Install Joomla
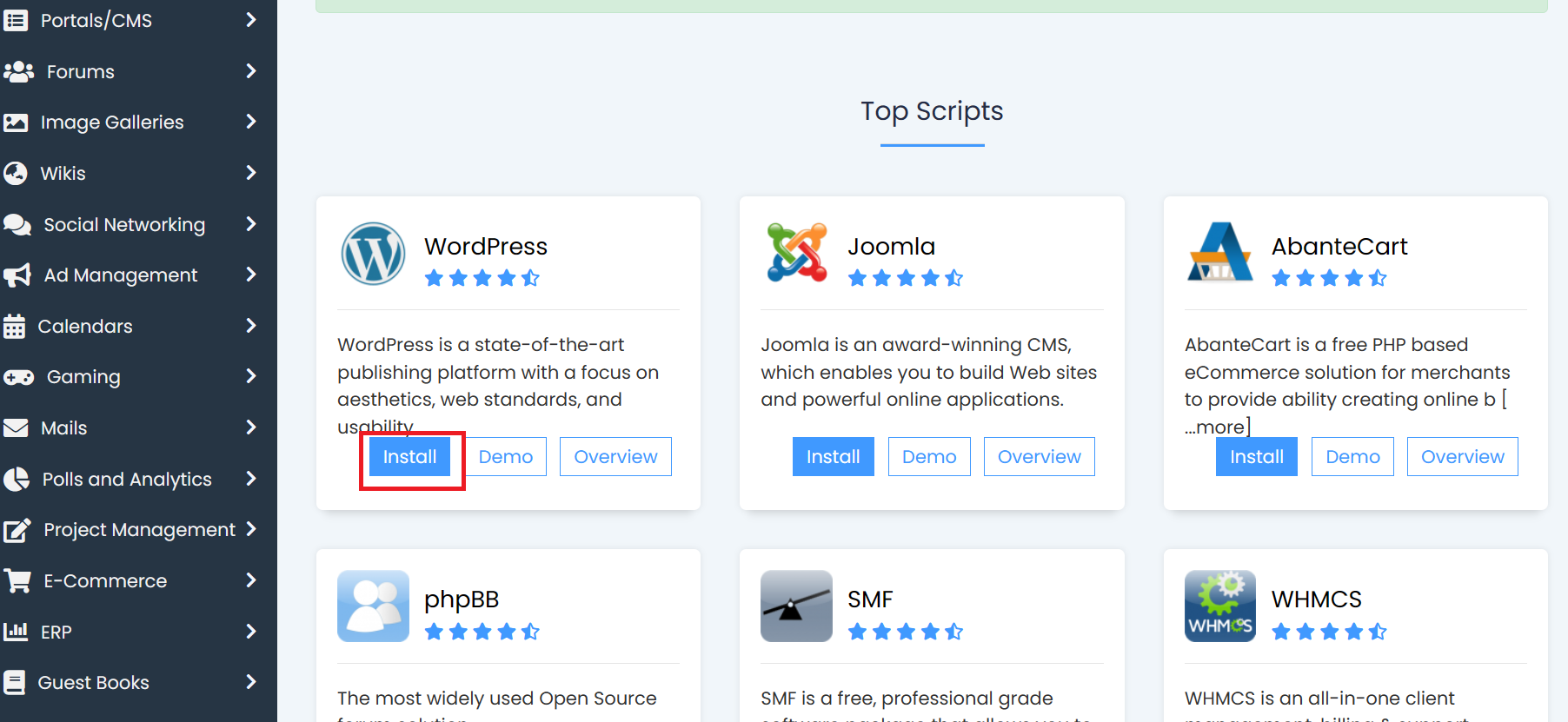The image size is (1568, 722). [833, 457]
